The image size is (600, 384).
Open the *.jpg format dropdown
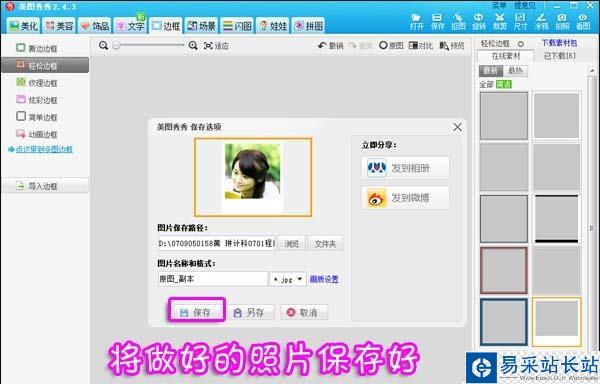pos(288,279)
